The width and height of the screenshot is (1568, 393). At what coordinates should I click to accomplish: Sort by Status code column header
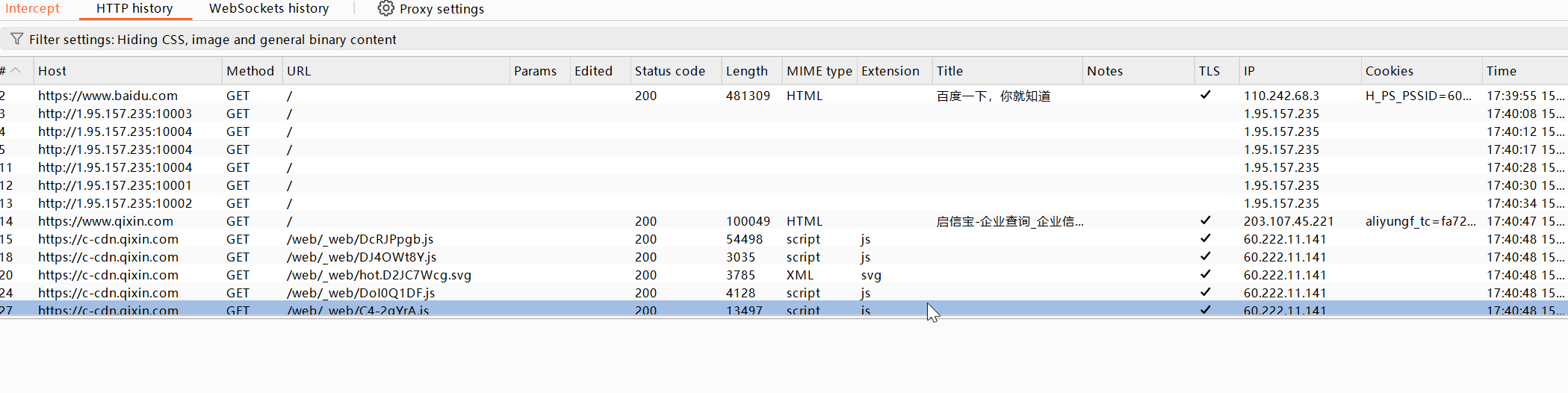coord(669,71)
